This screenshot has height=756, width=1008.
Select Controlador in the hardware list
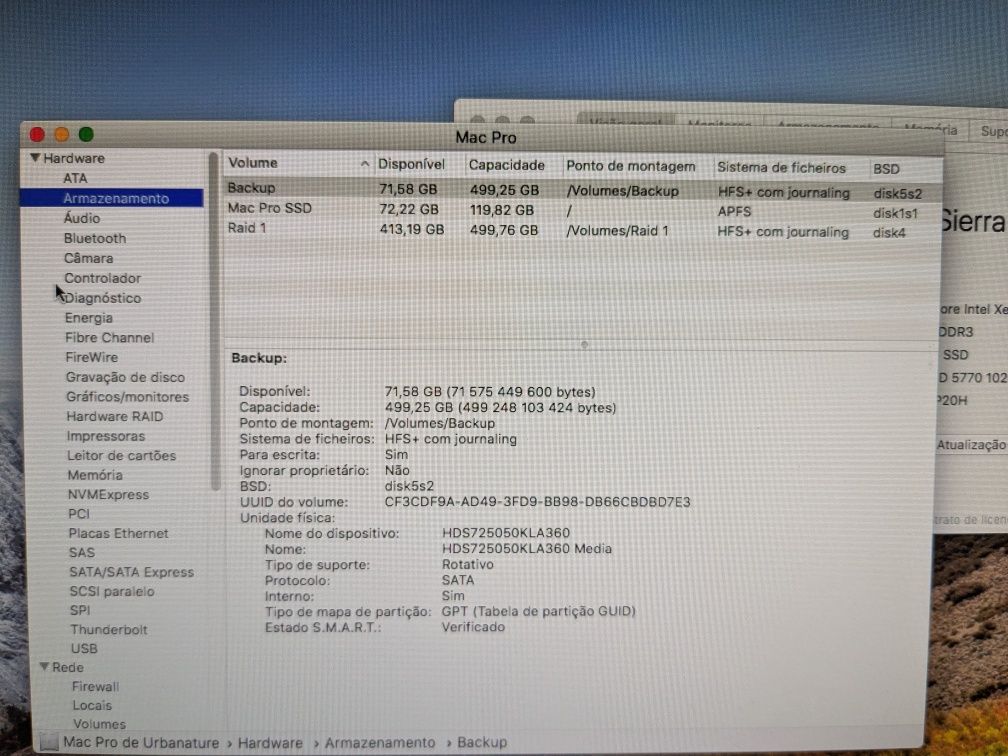(x=102, y=278)
